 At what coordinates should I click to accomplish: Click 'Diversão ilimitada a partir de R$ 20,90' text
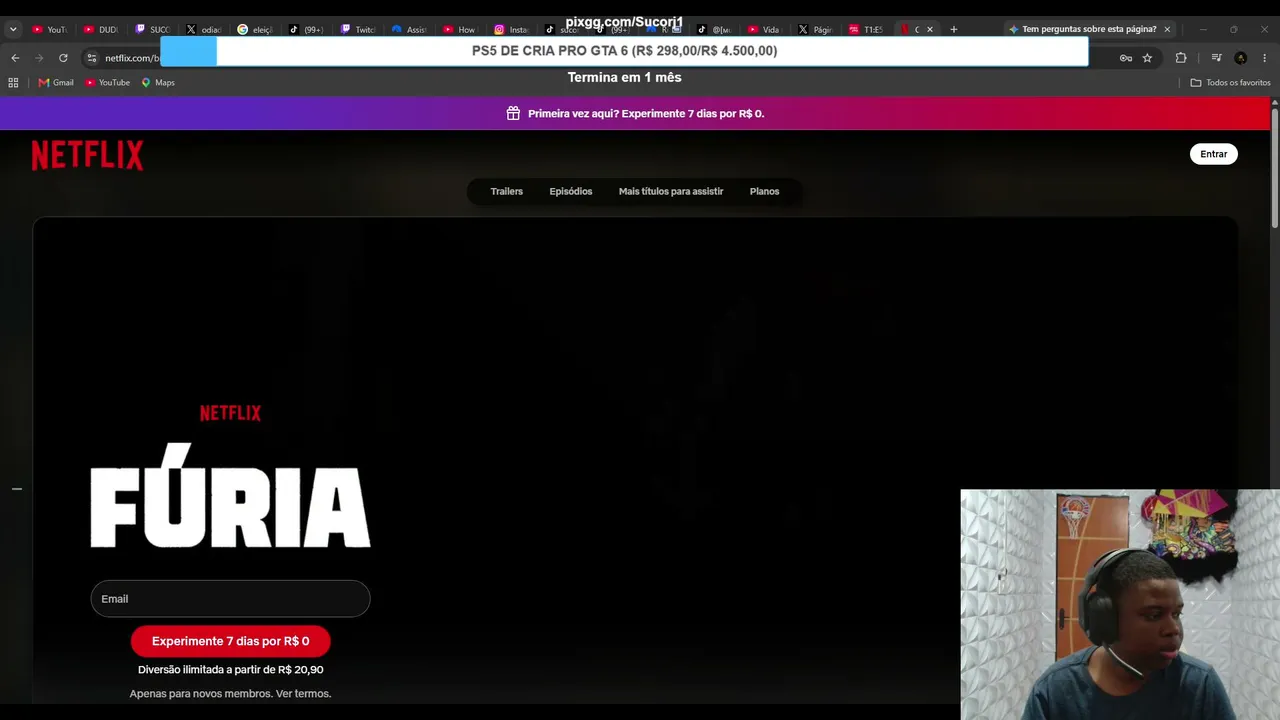(230, 670)
